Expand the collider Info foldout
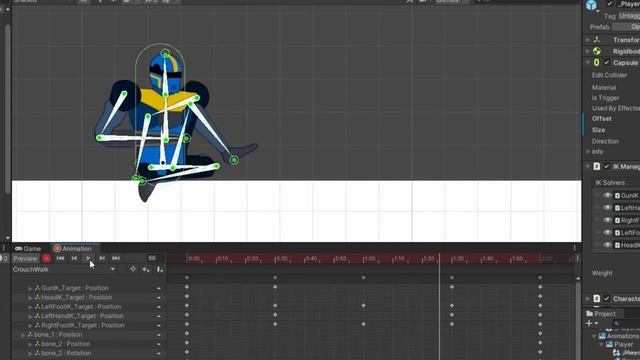 (x=588, y=151)
